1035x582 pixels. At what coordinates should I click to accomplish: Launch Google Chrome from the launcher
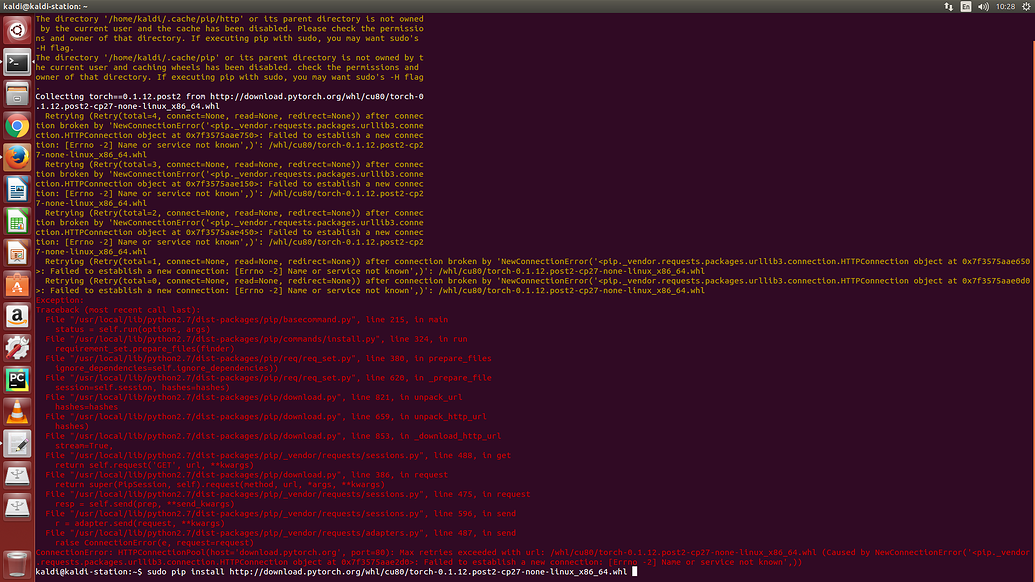click(x=16, y=126)
